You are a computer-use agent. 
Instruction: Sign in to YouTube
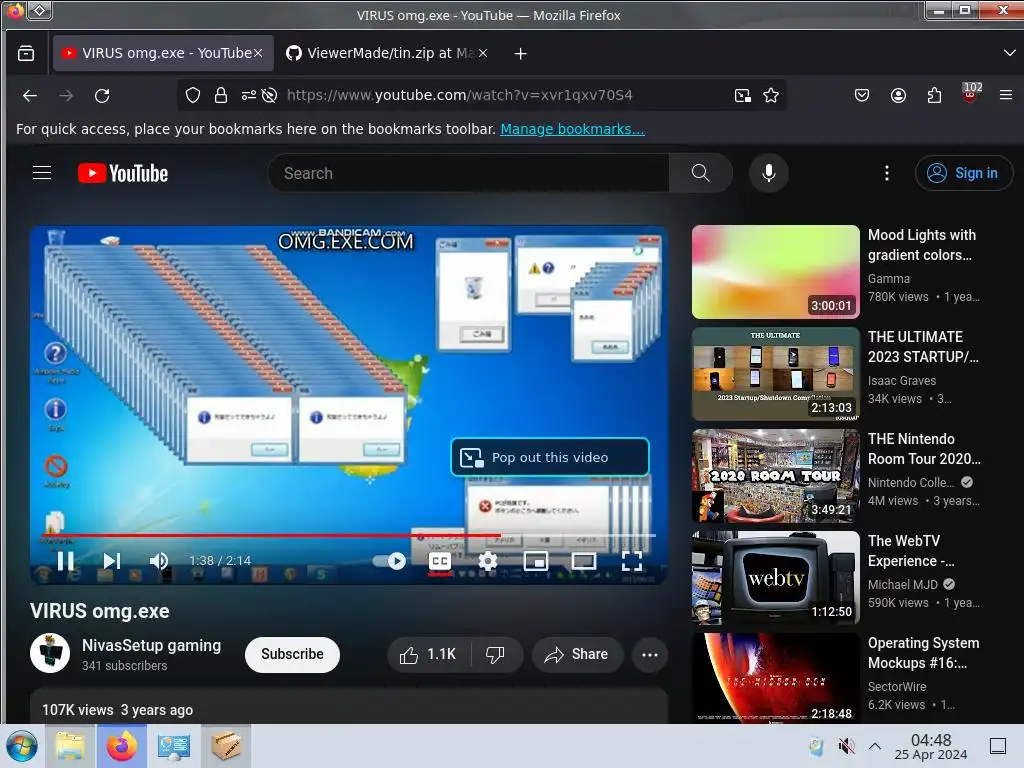964,173
